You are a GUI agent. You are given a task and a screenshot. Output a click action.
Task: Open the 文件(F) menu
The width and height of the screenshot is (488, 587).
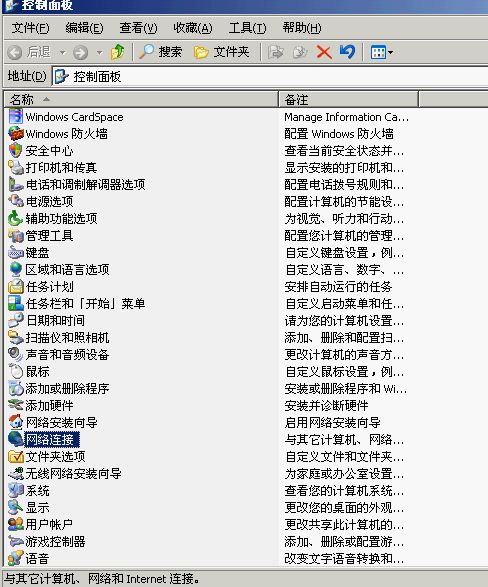pos(30,28)
